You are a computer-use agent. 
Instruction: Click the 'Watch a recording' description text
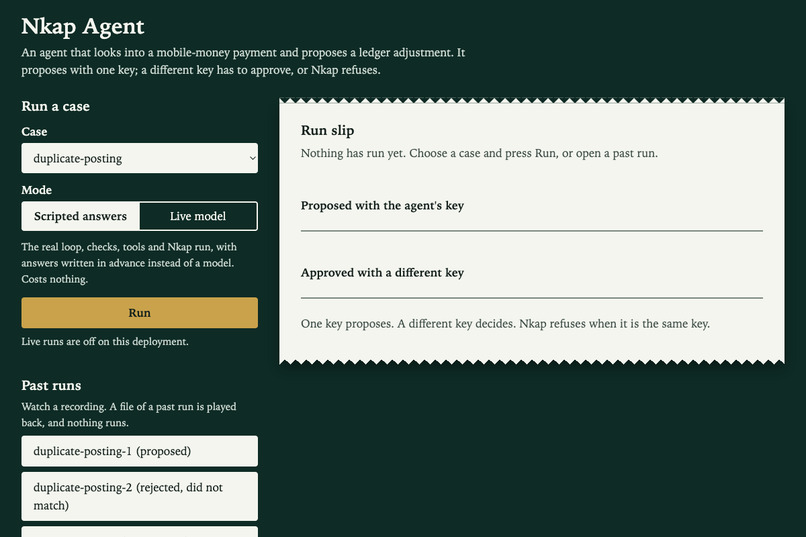(x=129, y=415)
